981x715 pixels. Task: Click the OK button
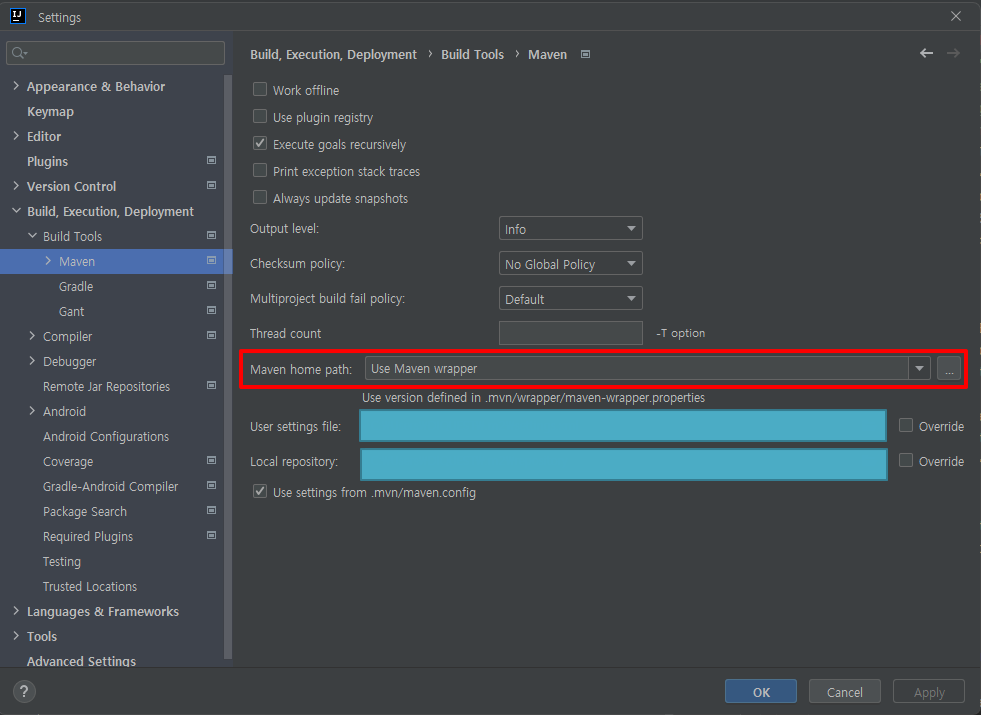point(761,692)
